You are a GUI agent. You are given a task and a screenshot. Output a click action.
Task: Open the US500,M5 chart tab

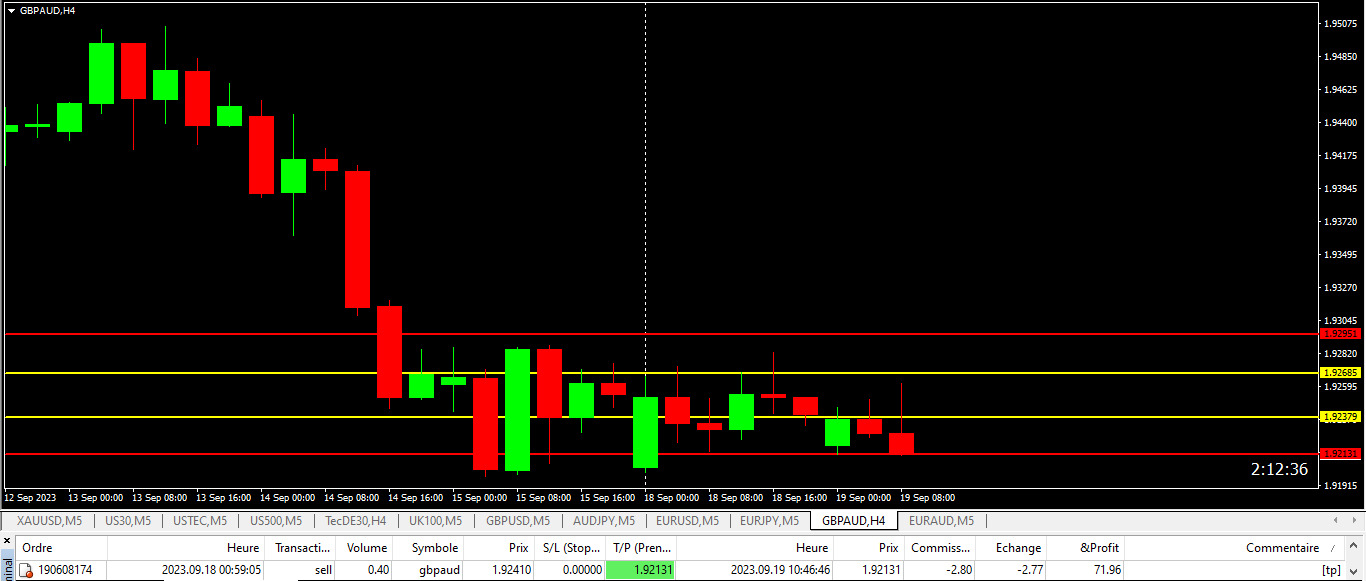coord(276,521)
